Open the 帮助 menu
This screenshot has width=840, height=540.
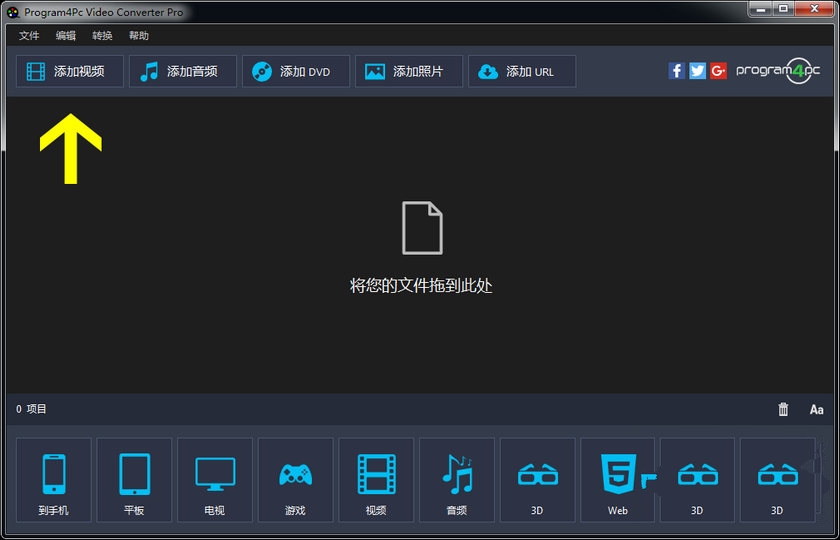point(139,36)
